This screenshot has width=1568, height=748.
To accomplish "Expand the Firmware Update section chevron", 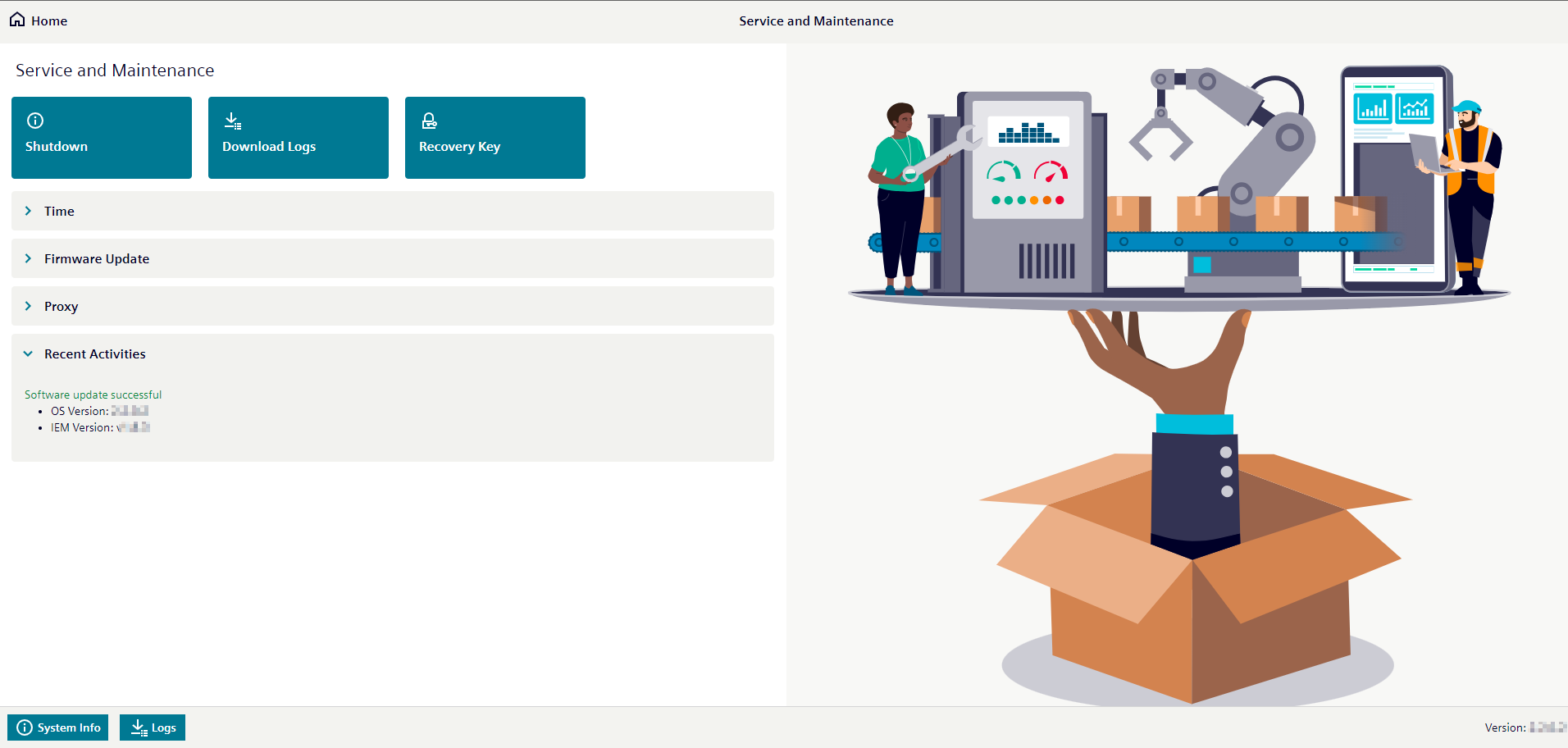I will click(x=28, y=258).
